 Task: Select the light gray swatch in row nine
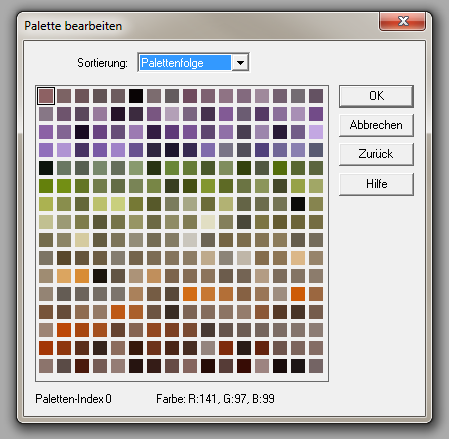(190, 240)
